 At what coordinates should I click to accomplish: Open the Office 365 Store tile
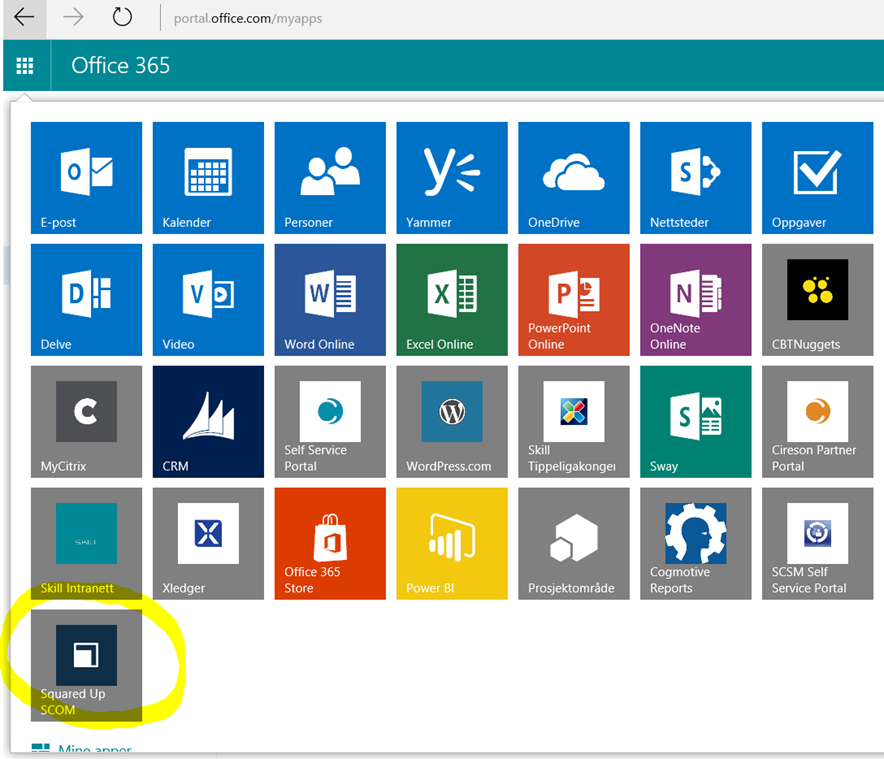330,543
